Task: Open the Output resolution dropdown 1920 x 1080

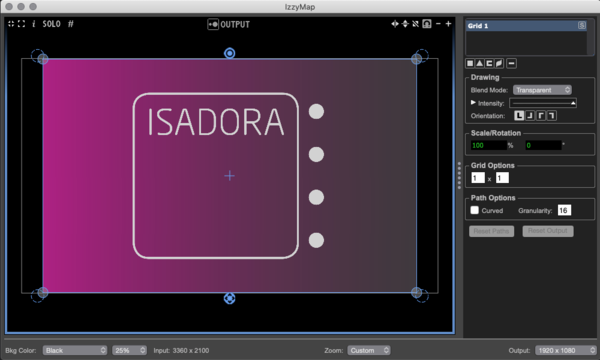Action: [566, 350]
